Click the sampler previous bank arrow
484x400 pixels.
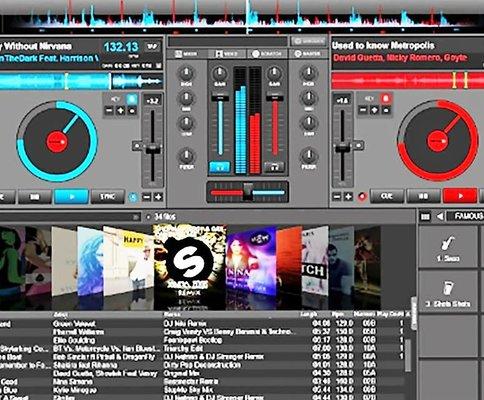[x=440, y=217]
